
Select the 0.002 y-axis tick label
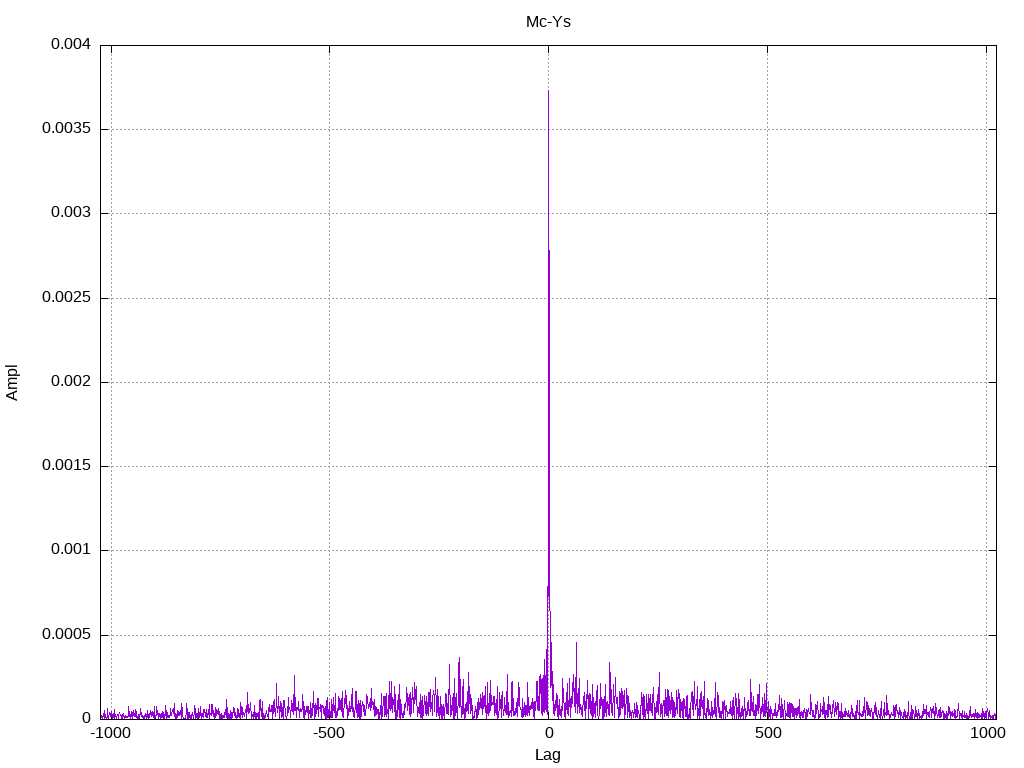pyautogui.click(x=71, y=382)
